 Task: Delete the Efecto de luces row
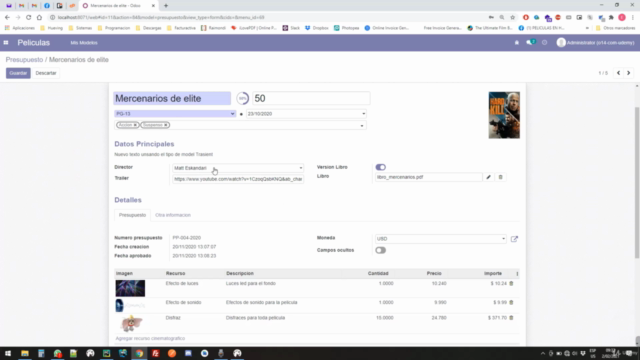[511, 283]
